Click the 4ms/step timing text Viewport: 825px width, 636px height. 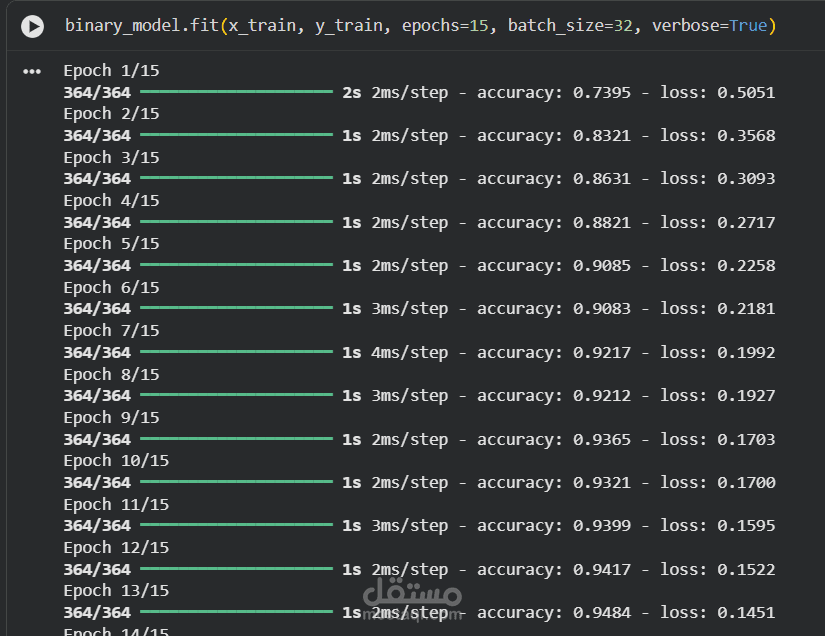point(410,352)
